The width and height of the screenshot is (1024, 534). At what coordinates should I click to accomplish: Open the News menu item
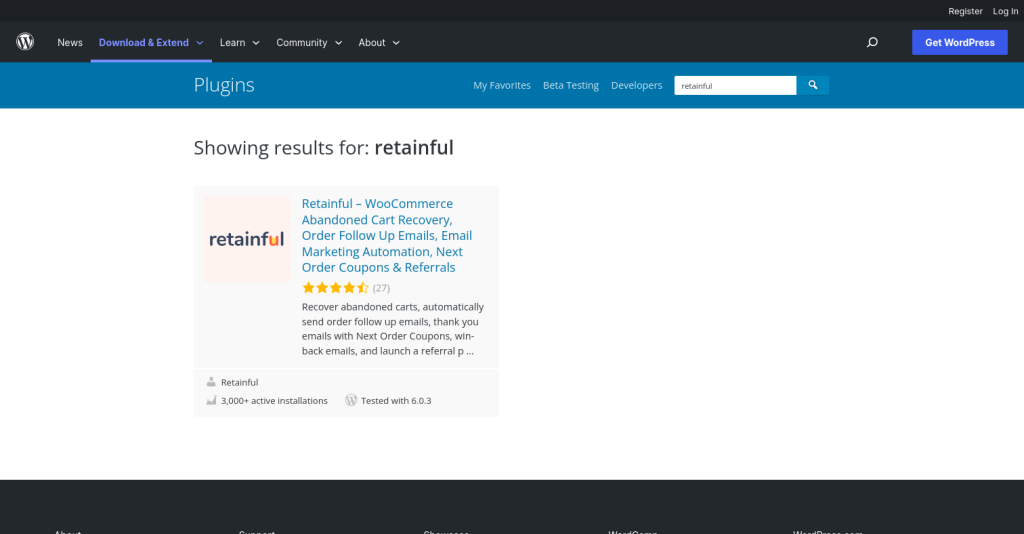pyautogui.click(x=70, y=42)
